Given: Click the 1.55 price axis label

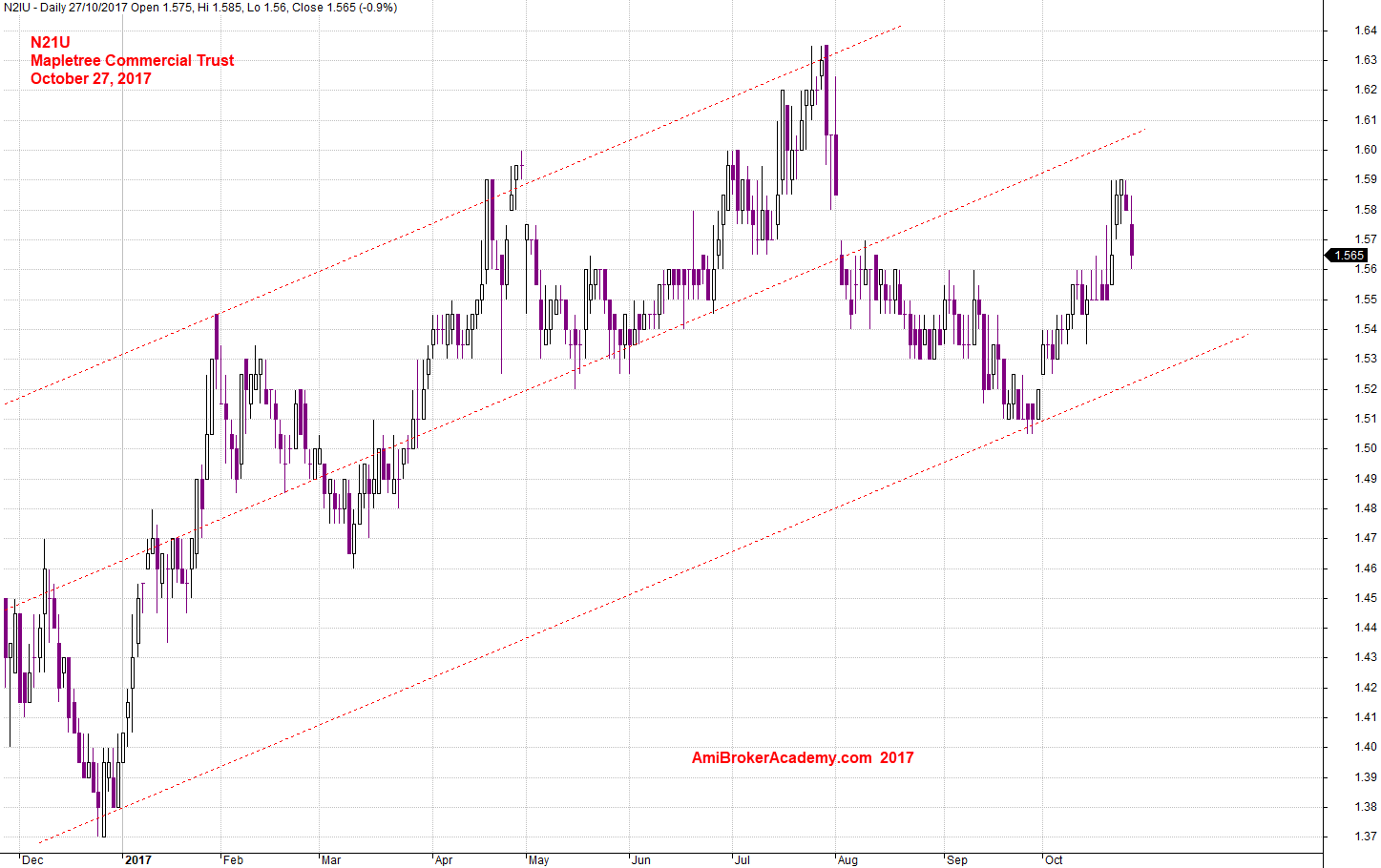Looking at the screenshot, I should [x=1366, y=300].
